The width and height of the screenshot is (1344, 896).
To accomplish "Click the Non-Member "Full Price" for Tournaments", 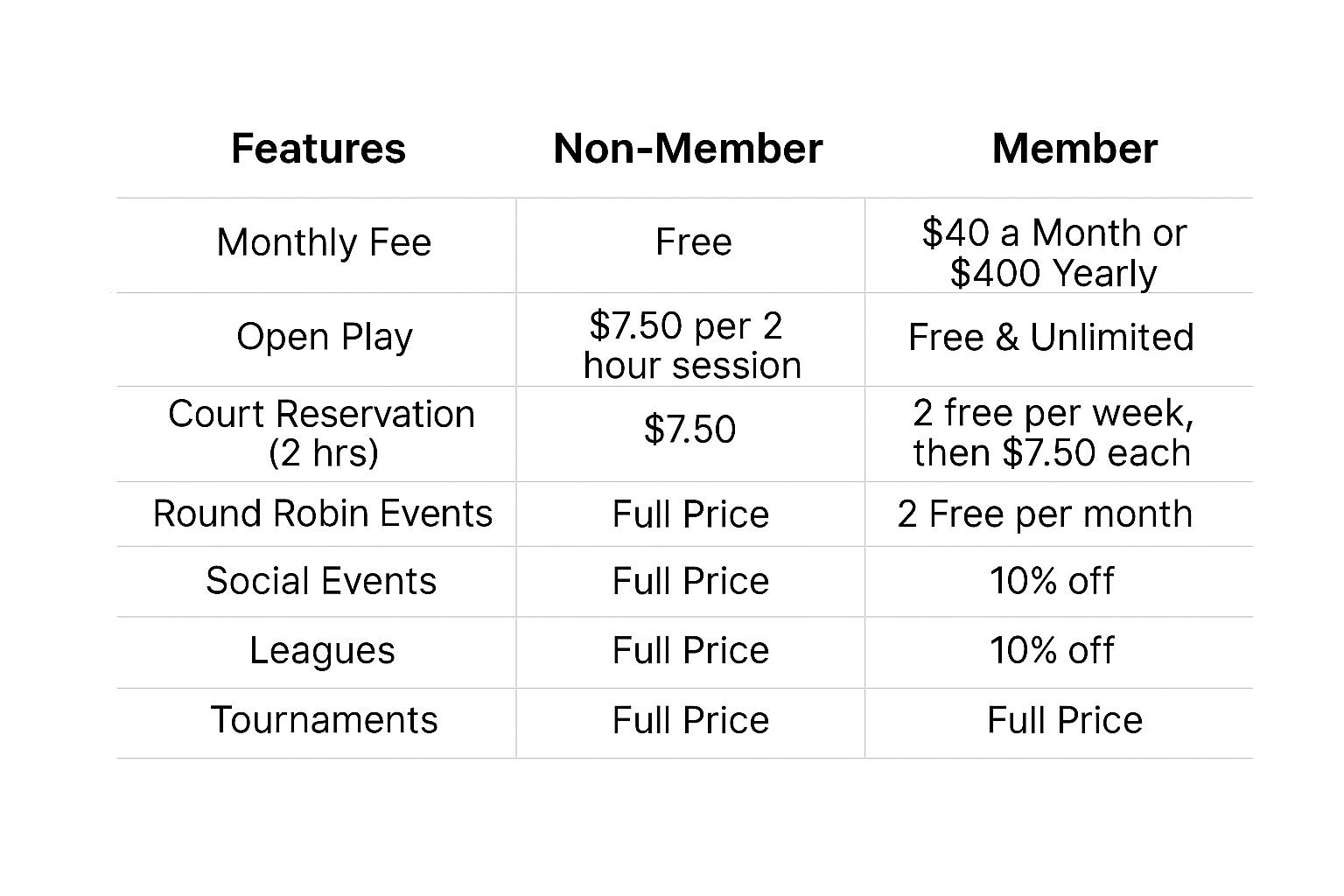I will (x=690, y=720).
